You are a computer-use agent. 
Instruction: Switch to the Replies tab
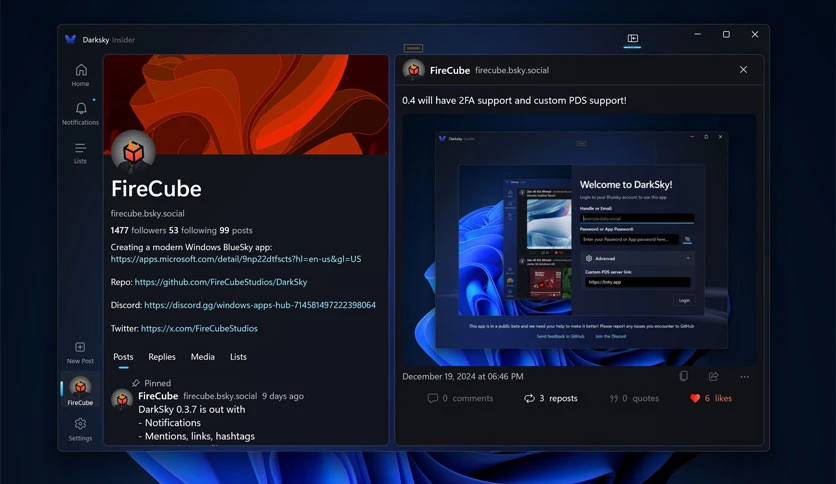162,357
